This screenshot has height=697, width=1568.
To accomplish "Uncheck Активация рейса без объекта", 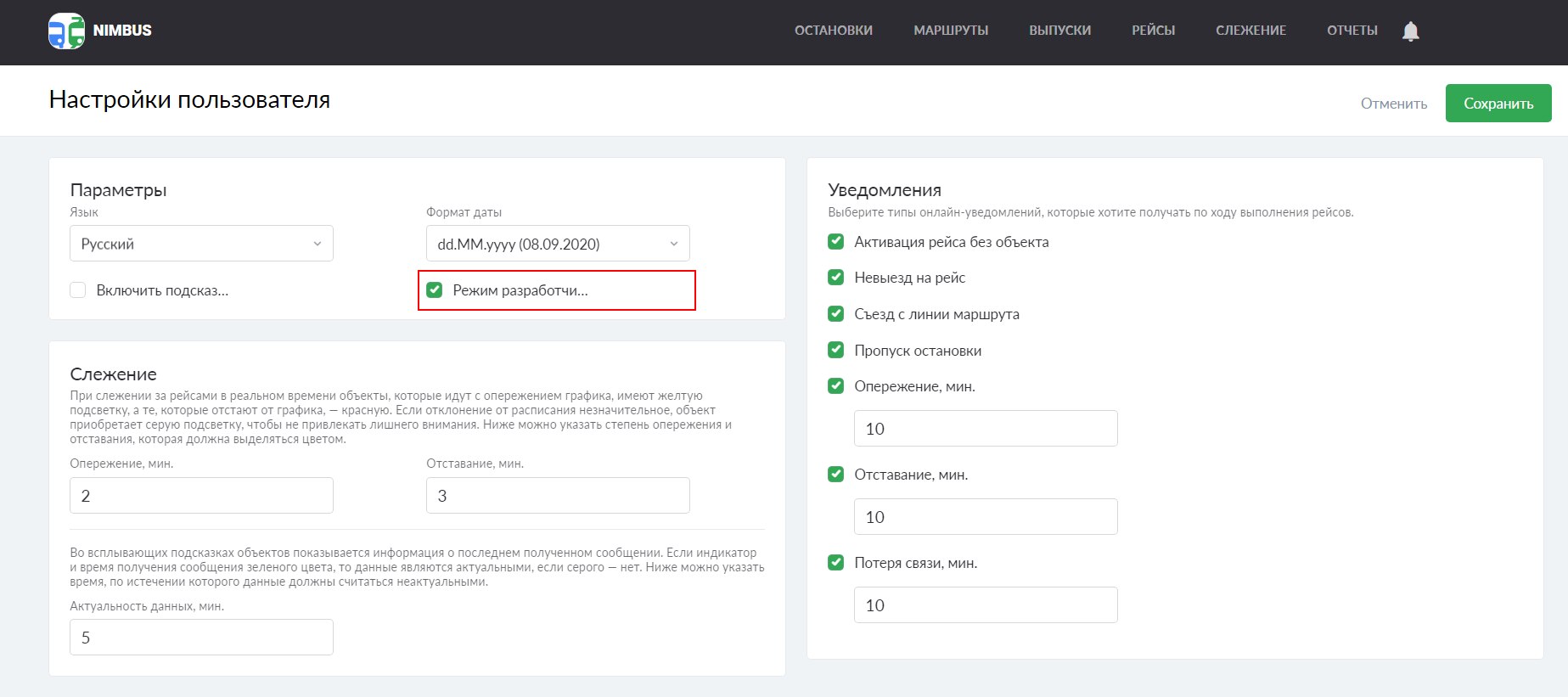I will pyautogui.click(x=836, y=242).
